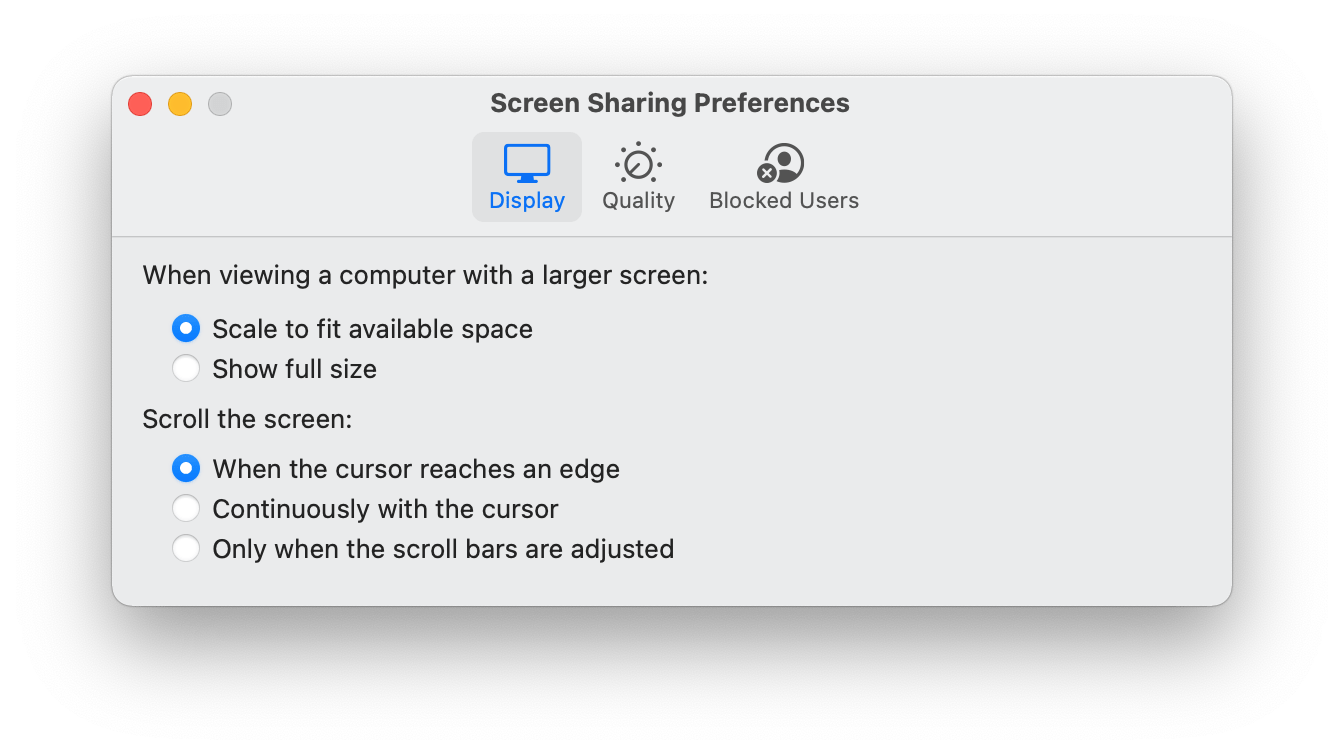This screenshot has width=1344, height=754.
Task: Click the selected Display tab's highlighted background
Action: [x=527, y=176]
